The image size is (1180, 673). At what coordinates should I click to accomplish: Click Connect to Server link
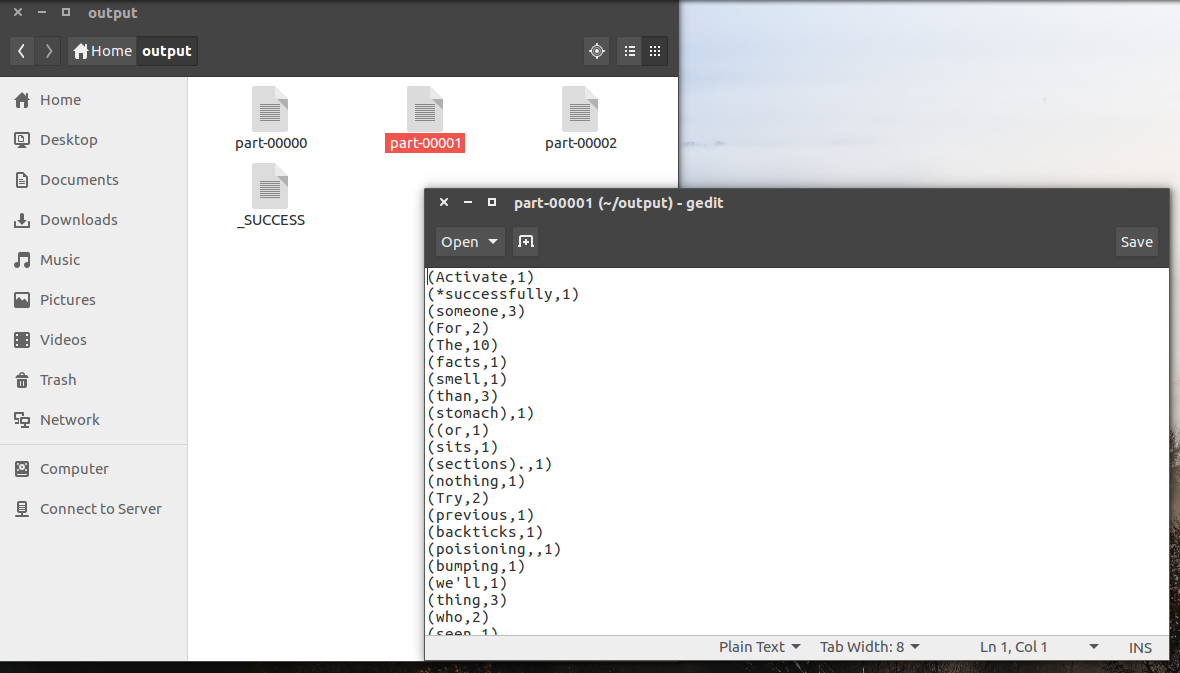tap(100, 508)
